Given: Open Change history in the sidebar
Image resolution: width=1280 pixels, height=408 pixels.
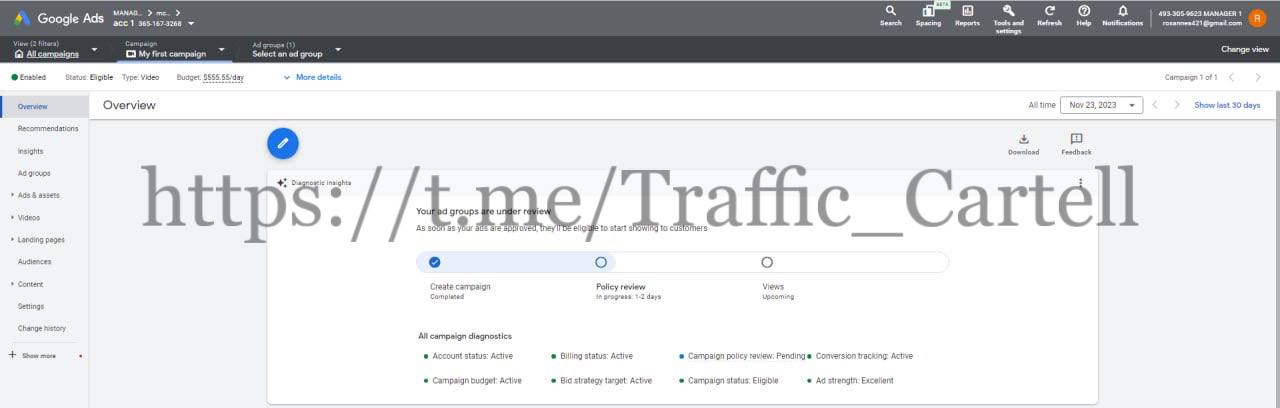Looking at the screenshot, I should click(42, 328).
